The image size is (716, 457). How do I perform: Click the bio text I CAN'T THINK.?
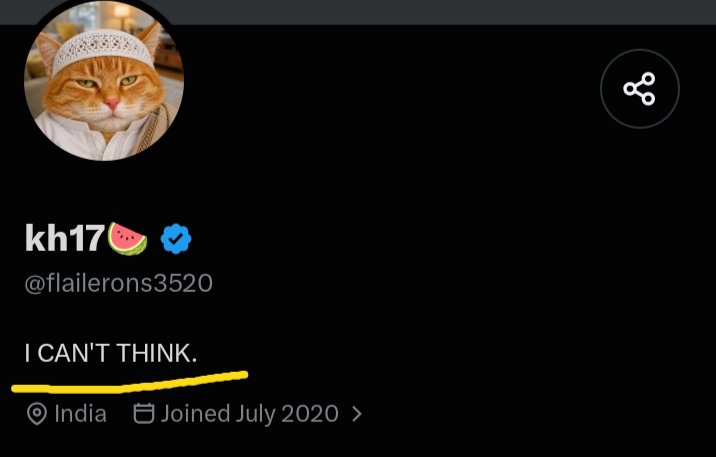tap(111, 353)
